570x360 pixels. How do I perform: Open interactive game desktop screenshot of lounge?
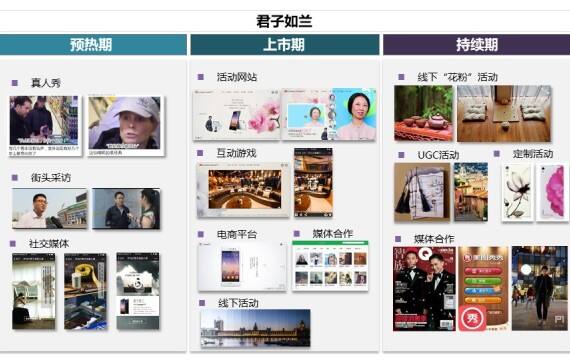[x=243, y=190]
